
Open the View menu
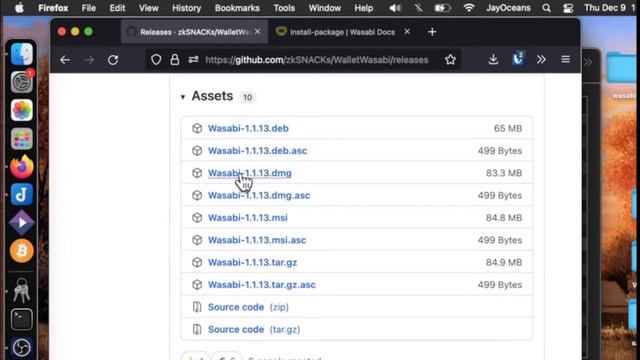(149, 8)
